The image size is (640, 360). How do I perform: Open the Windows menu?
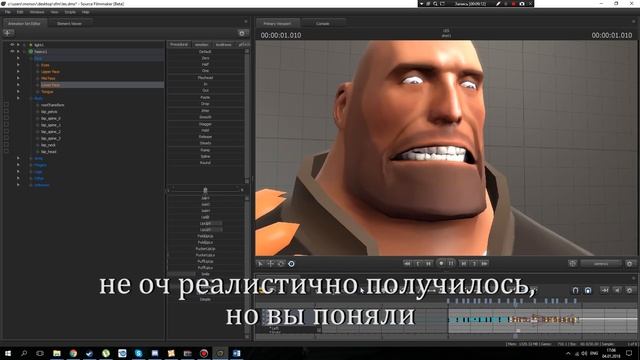37,12
